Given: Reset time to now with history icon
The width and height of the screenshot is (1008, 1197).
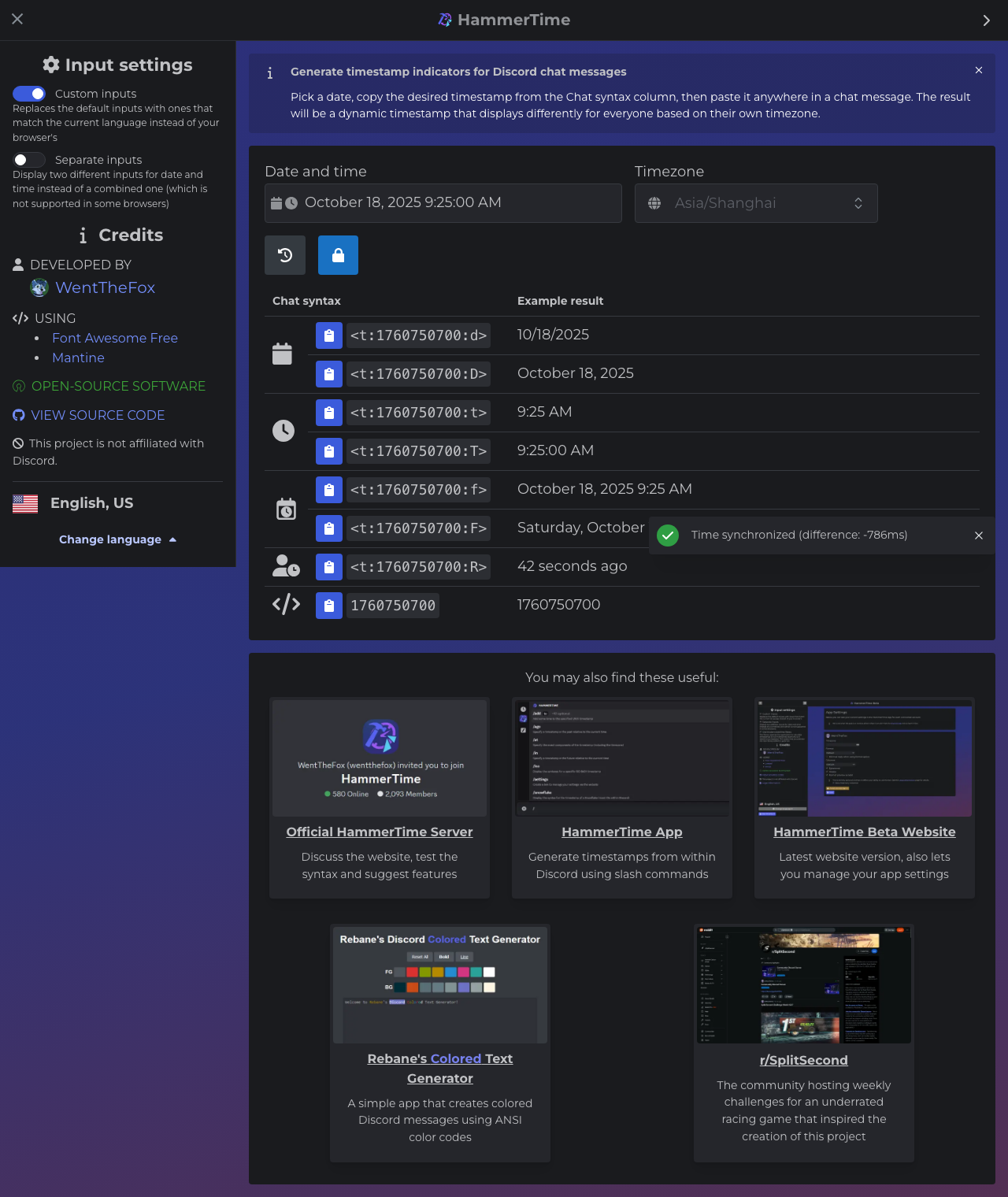Looking at the screenshot, I should pos(285,255).
